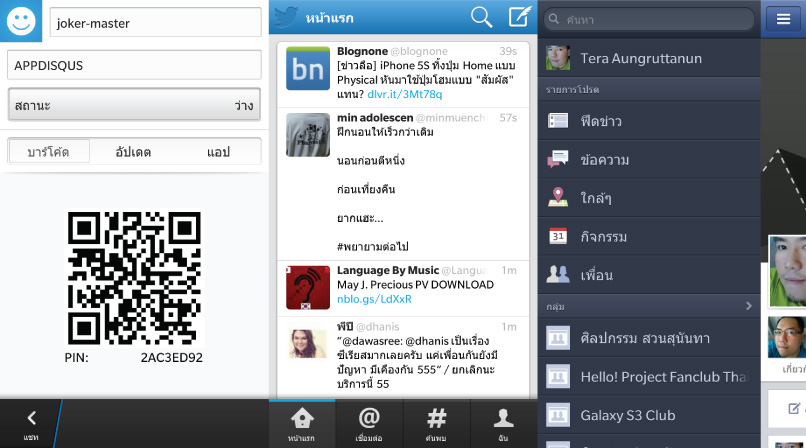Viewport: 806px width, 448px height.
Task: Expand the กลุ่ม groups section chevron
Action: (x=749, y=306)
